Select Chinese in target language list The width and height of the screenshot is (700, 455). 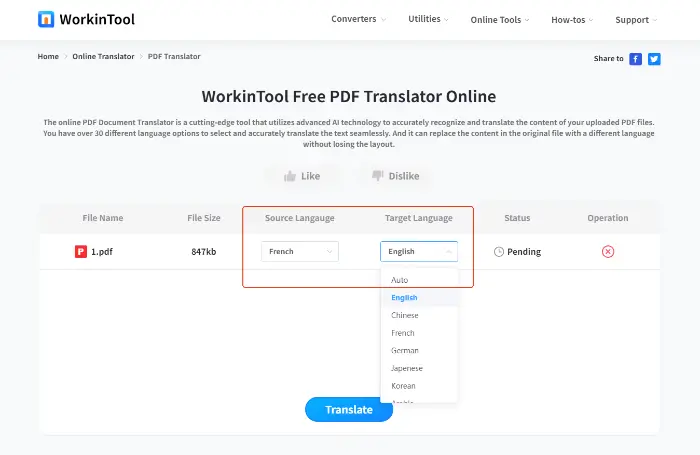pyautogui.click(x=419, y=315)
